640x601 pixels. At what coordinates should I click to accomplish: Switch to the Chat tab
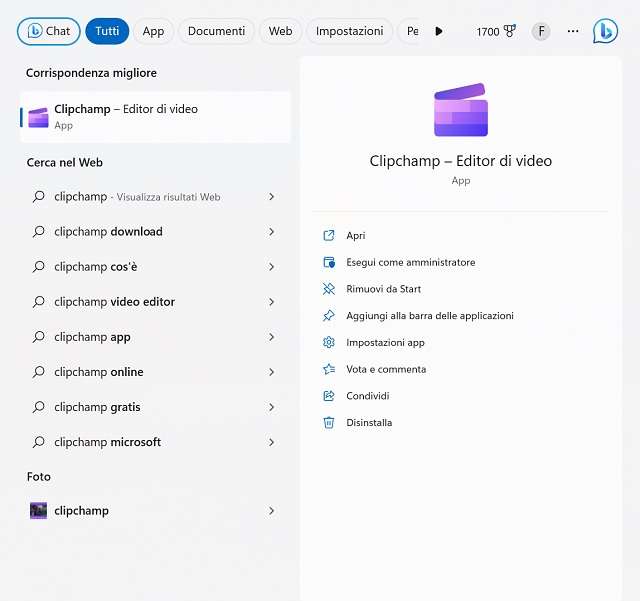(x=49, y=31)
